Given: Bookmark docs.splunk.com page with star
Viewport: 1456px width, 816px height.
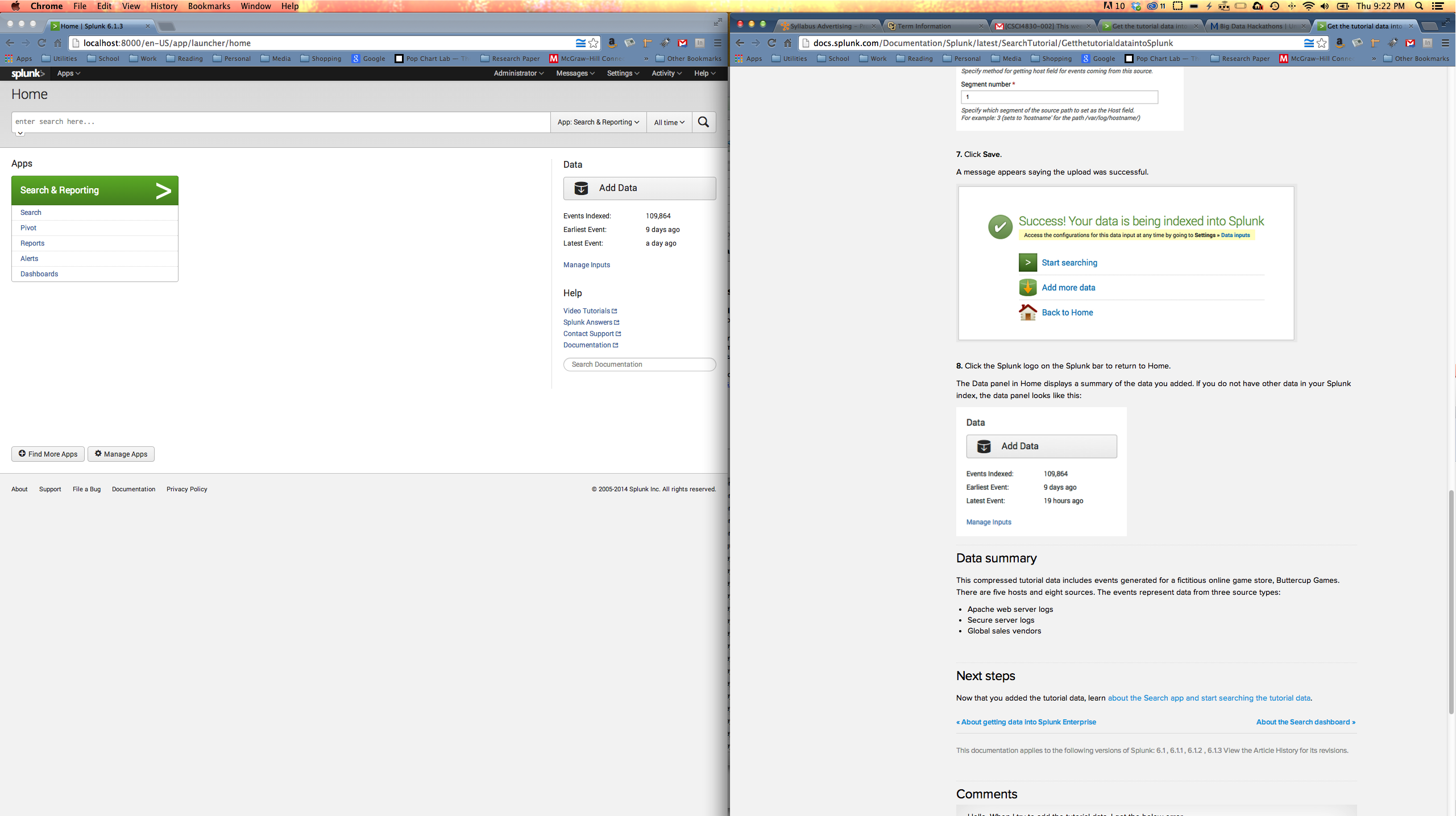Looking at the screenshot, I should pos(1321,43).
